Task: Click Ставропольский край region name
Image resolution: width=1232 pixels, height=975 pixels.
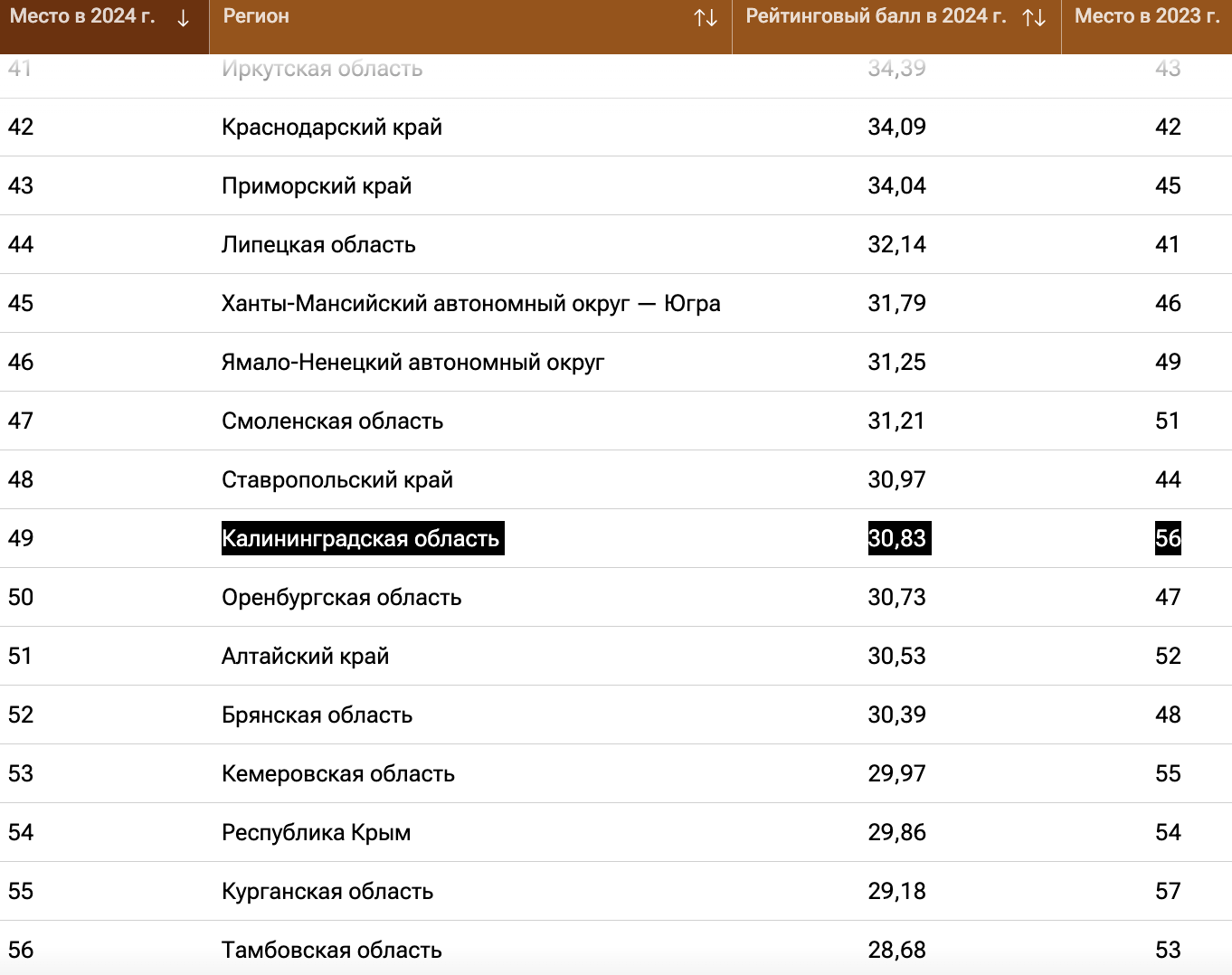Action: tap(336, 479)
